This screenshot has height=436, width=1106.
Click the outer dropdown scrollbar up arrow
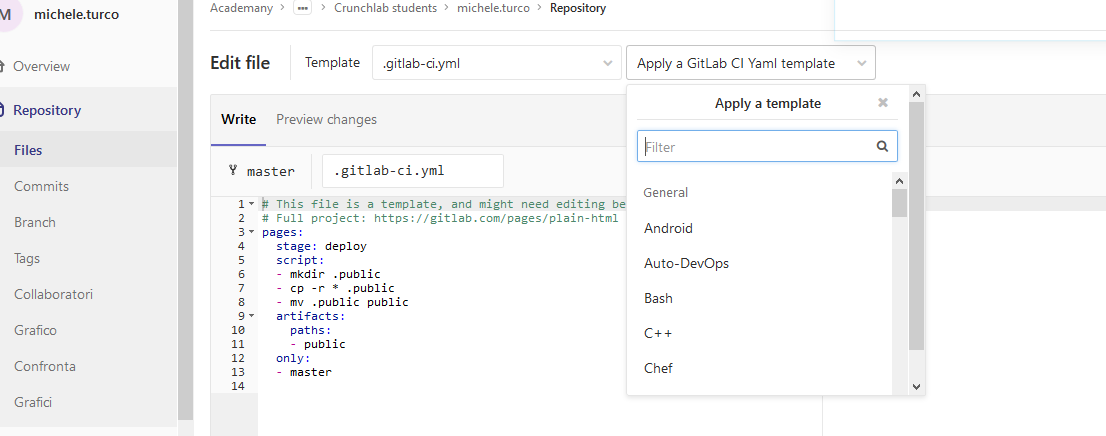click(916, 94)
